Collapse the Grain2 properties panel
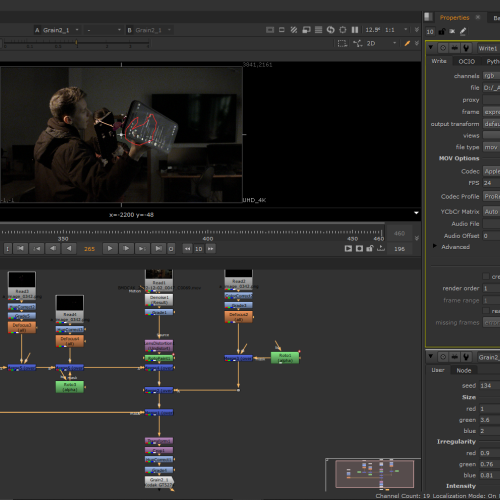500x500 pixels. pos(431,357)
